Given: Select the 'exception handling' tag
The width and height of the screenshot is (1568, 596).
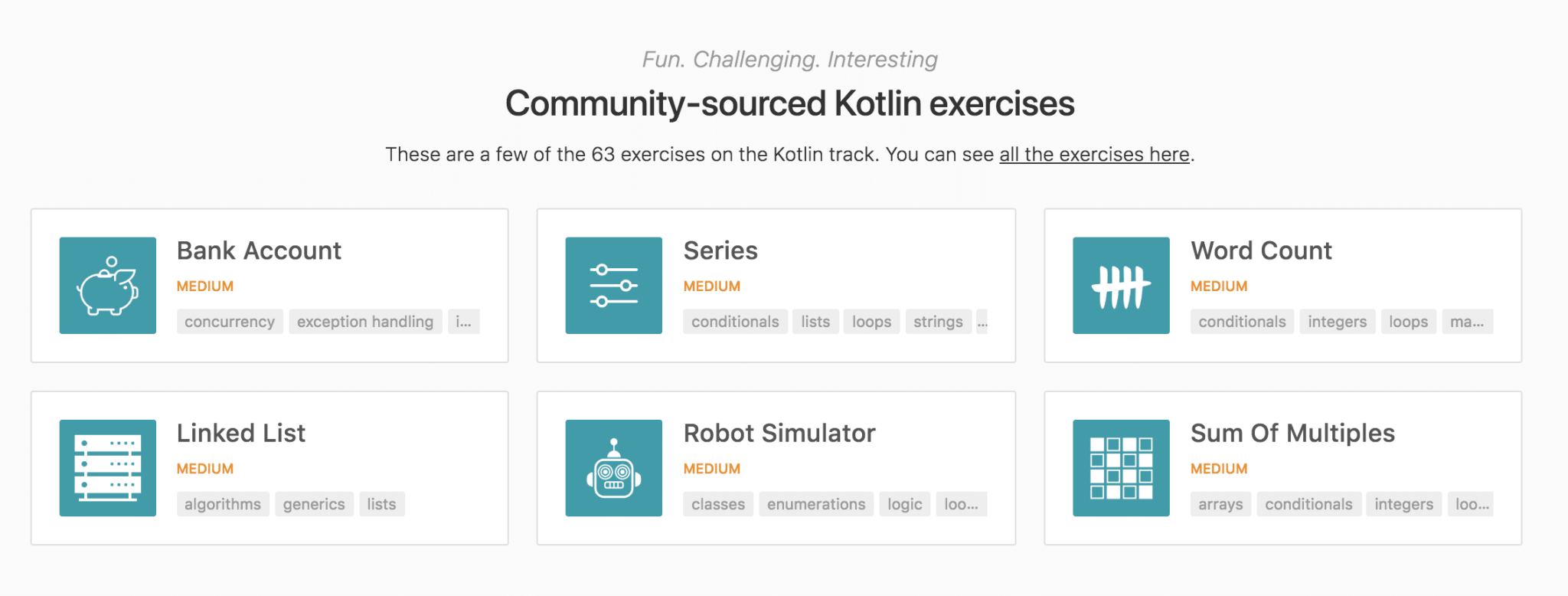Looking at the screenshot, I should point(365,321).
